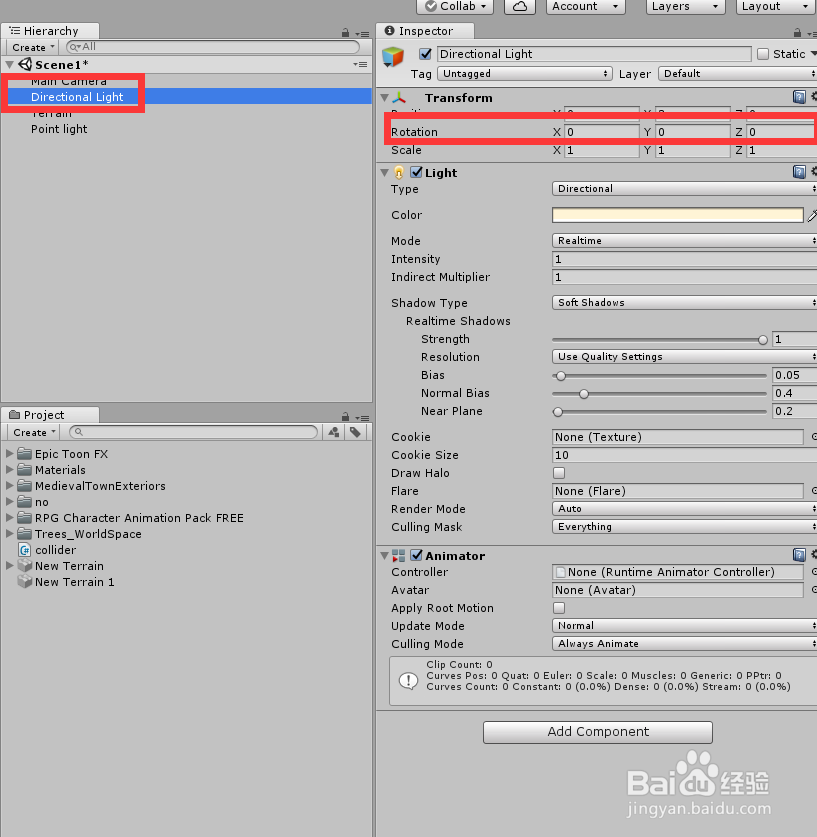The width and height of the screenshot is (817, 837).
Task: Click the Collab button in the toolbar
Action: 455,7
